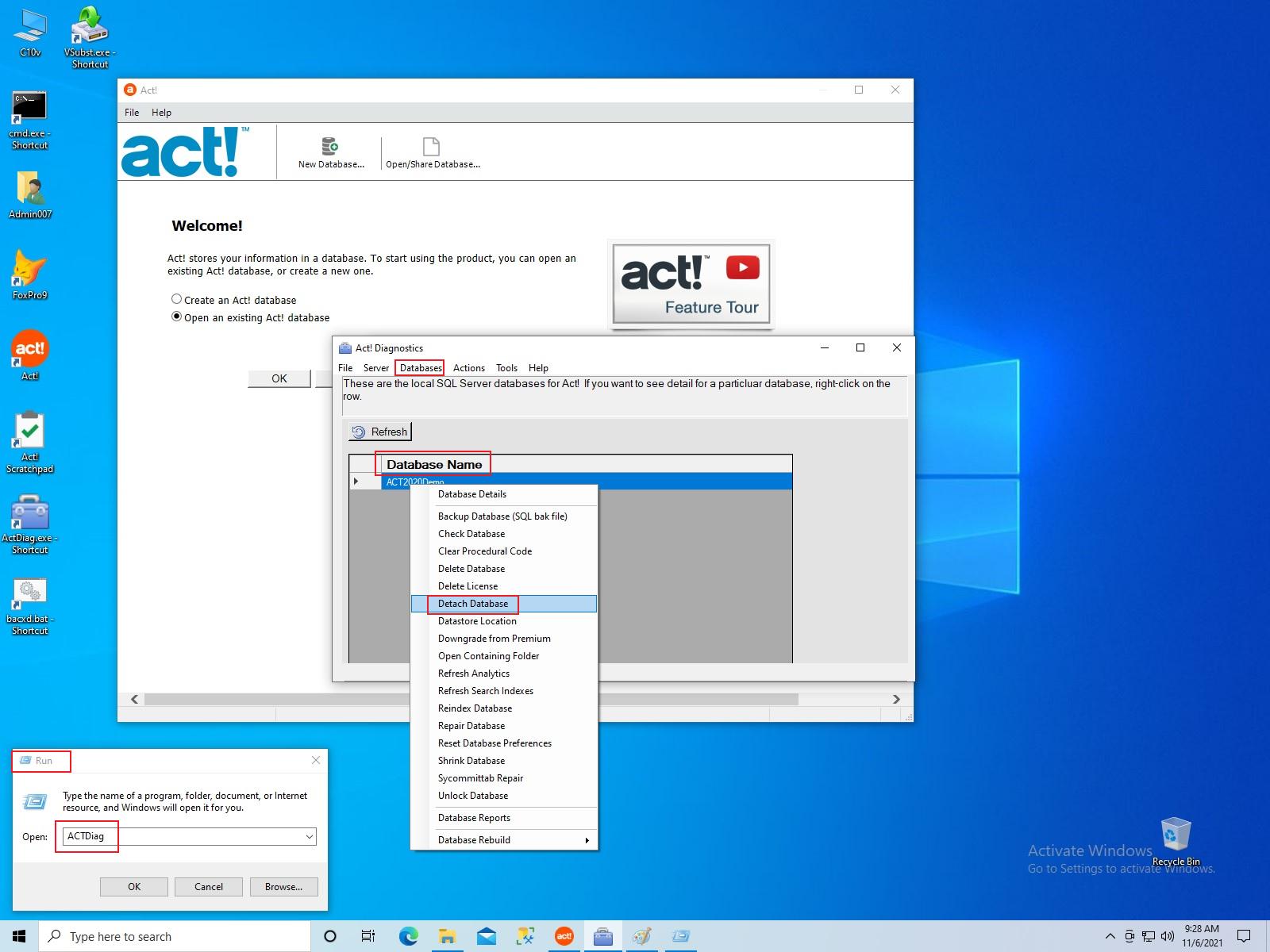
Task: Expand the Database Rebuild submenu
Action: click(x=503, y=840)
